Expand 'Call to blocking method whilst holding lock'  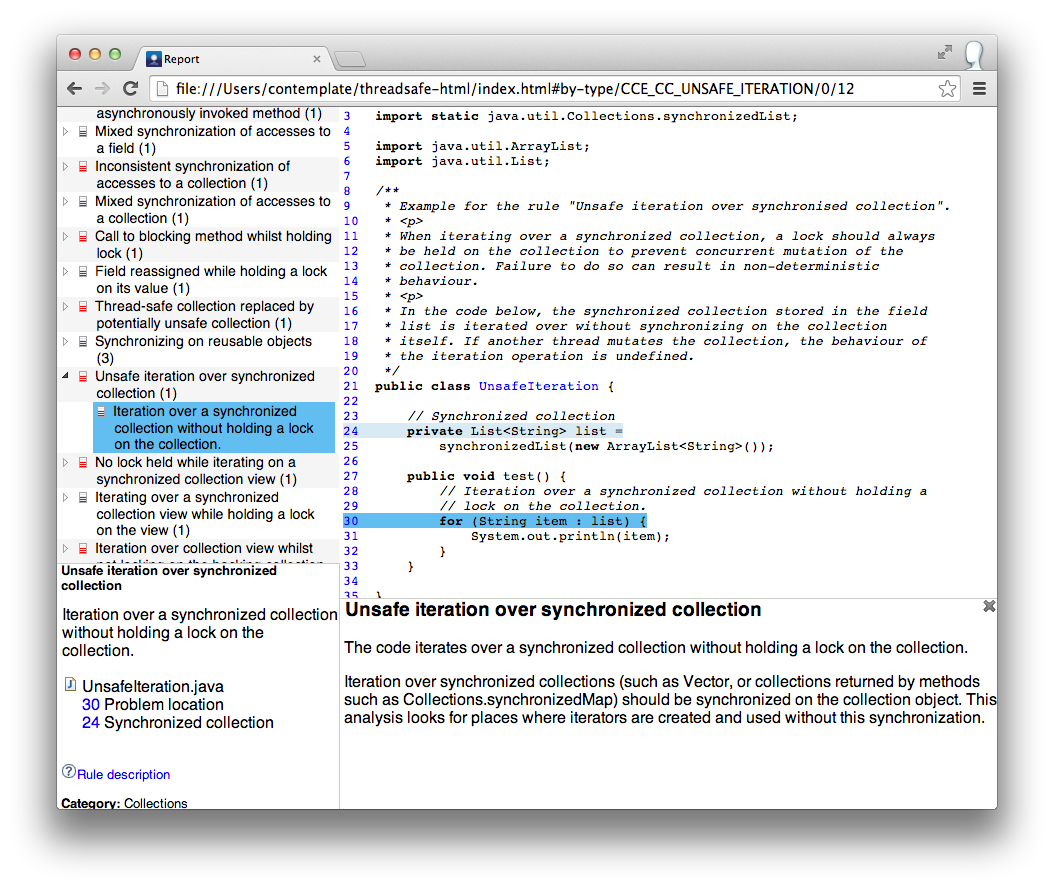(65, 237)
